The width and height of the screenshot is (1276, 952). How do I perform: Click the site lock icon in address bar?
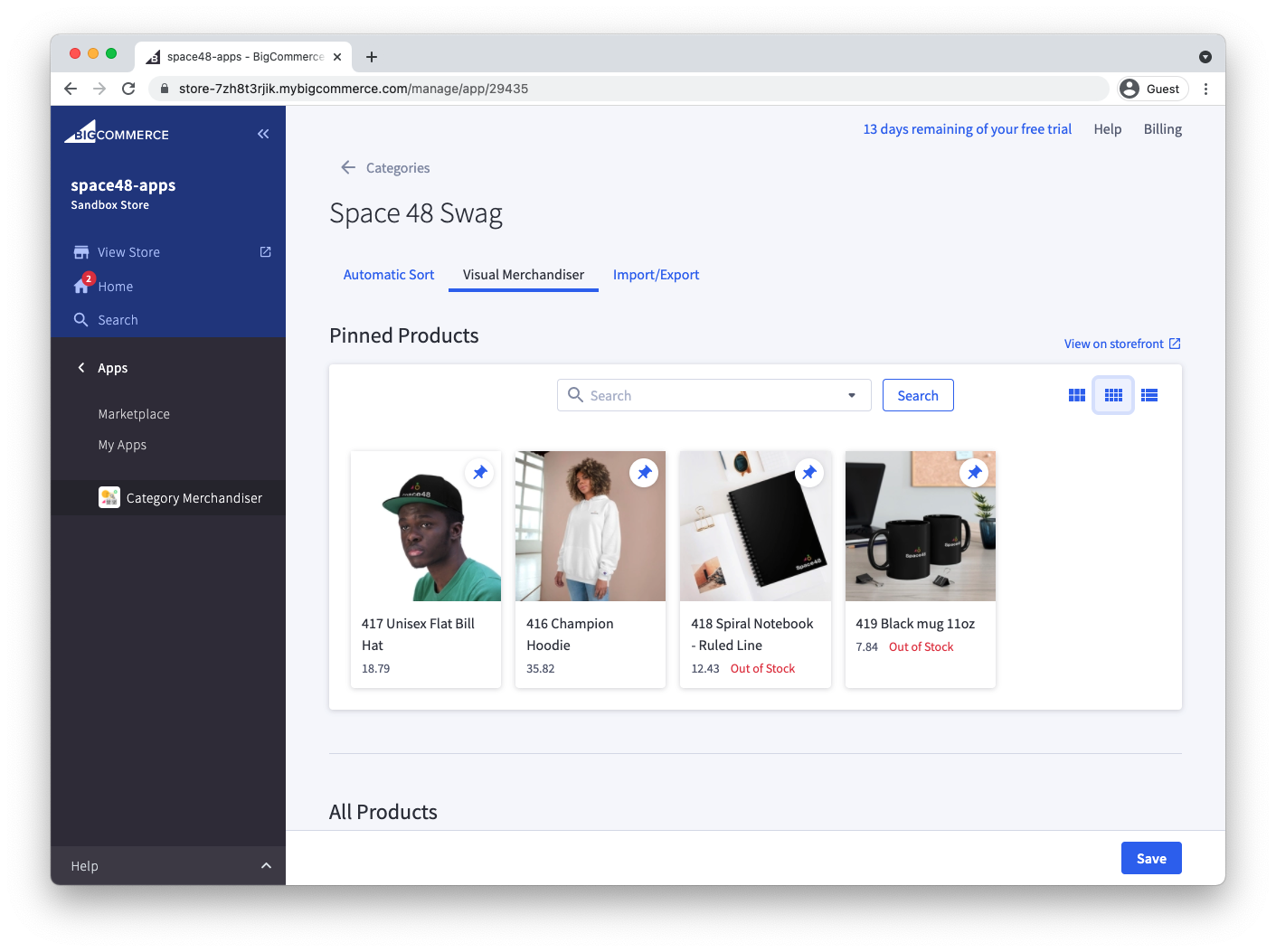[x=165, y=89]
